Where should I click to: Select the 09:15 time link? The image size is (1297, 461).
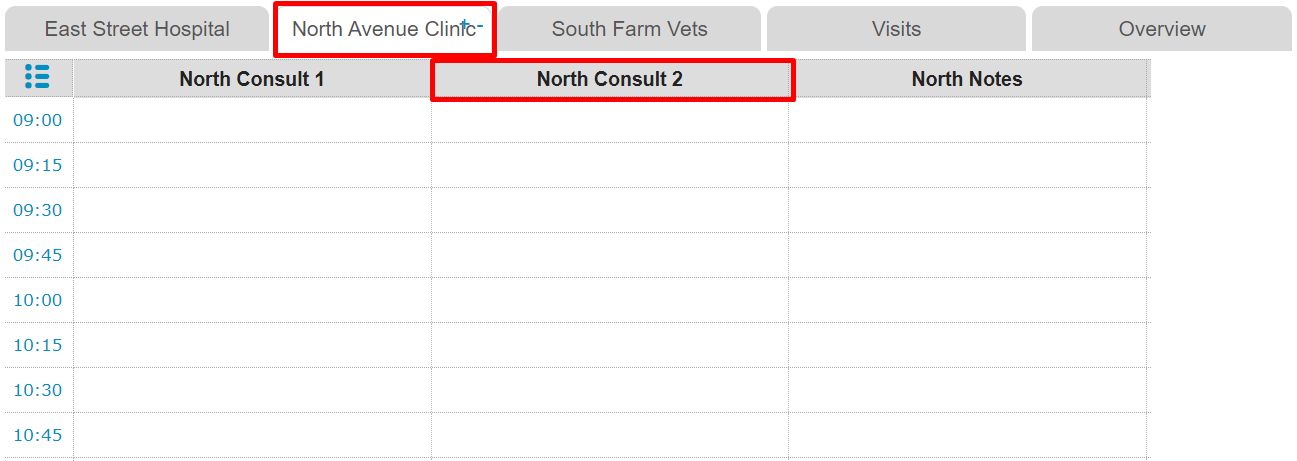37,165
